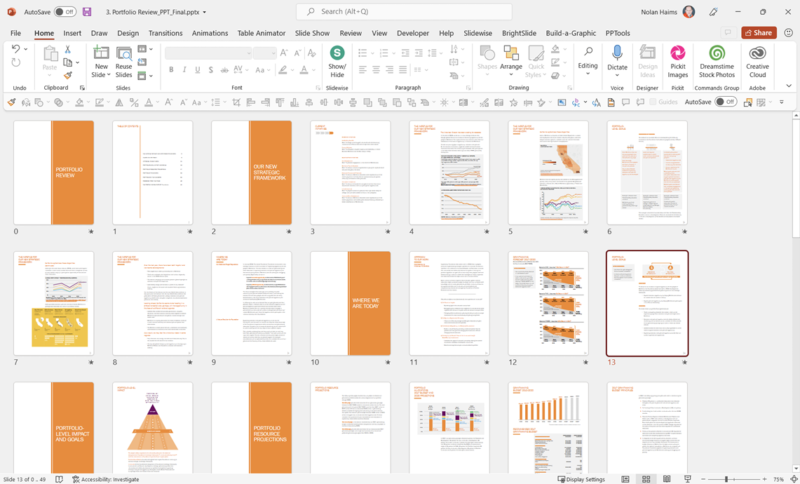Open the Adobe Creative Cloud add-in
The height and width of the screenshot is (484, 800).
(x=758, y=62)
